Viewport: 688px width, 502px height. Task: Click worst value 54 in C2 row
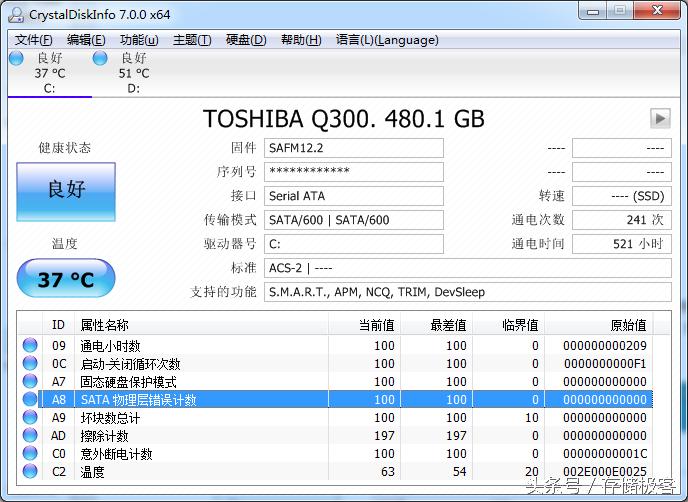(x=459, y=472)
